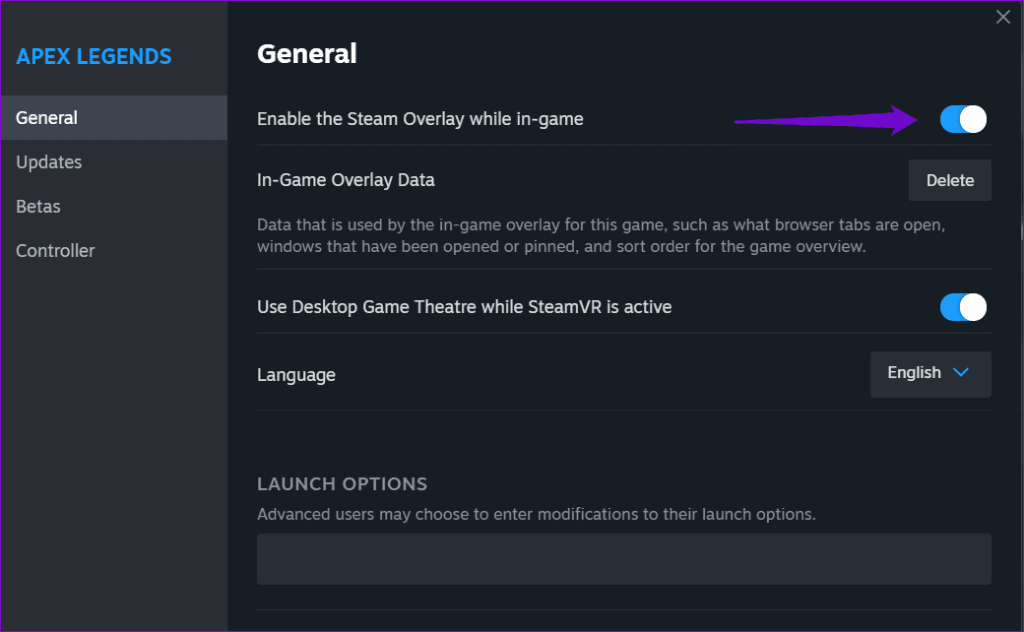Close the game properties window
Image resolution: width=1024 pixels, height=632 pixels.
coord(1003,16)
